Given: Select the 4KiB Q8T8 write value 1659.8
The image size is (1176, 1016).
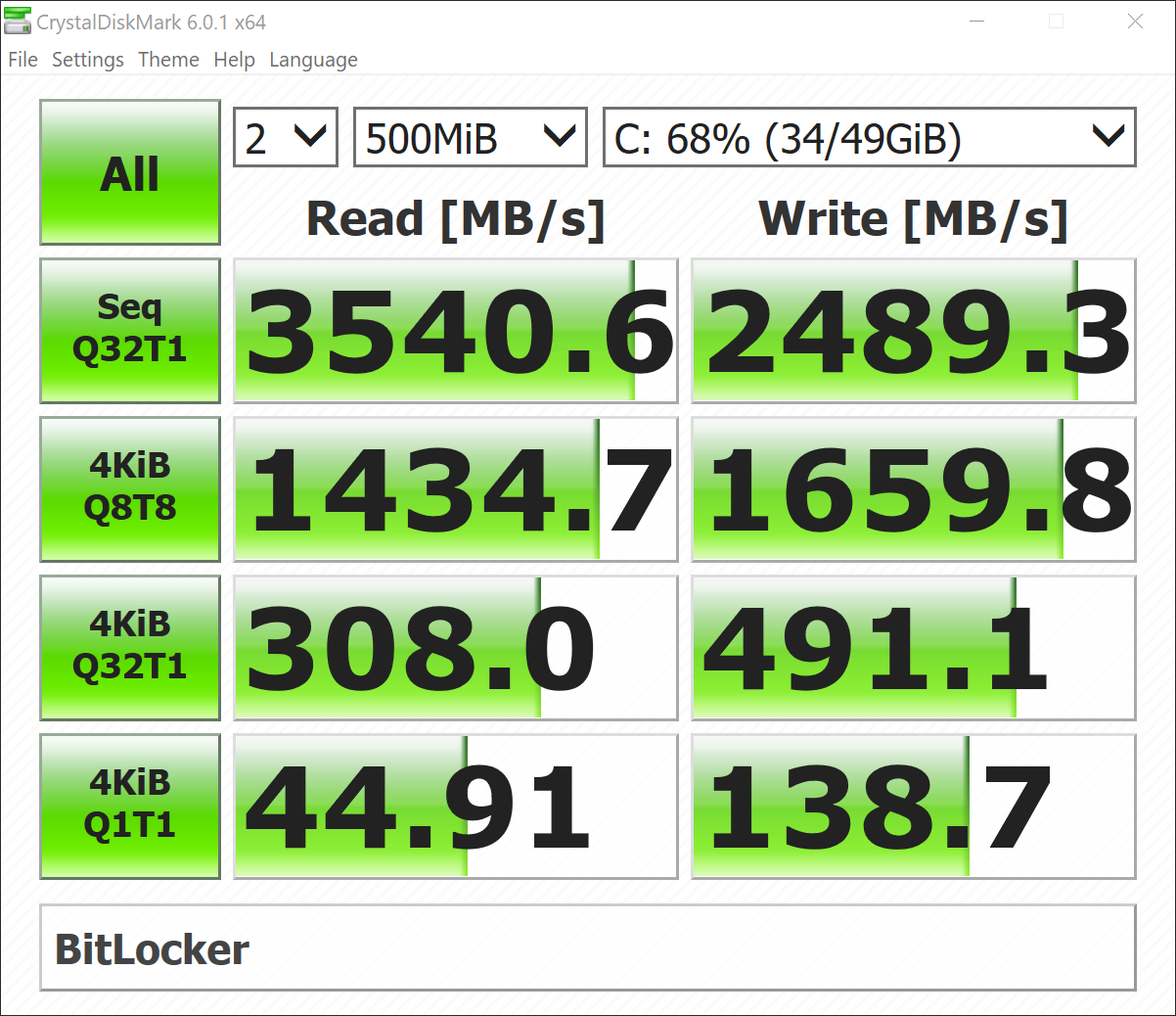Looking at the screenshot, I should point(914,489).
